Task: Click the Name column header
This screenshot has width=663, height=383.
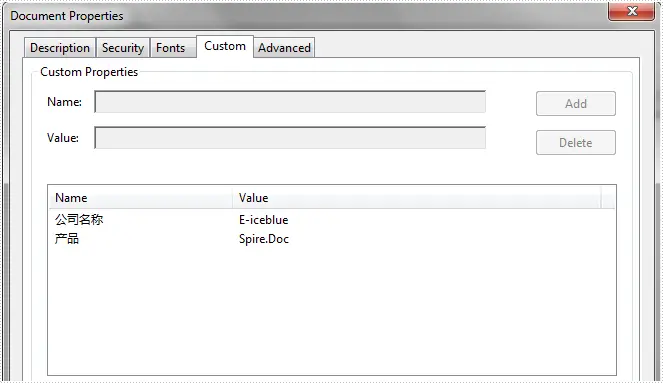Action: (140, 198)
